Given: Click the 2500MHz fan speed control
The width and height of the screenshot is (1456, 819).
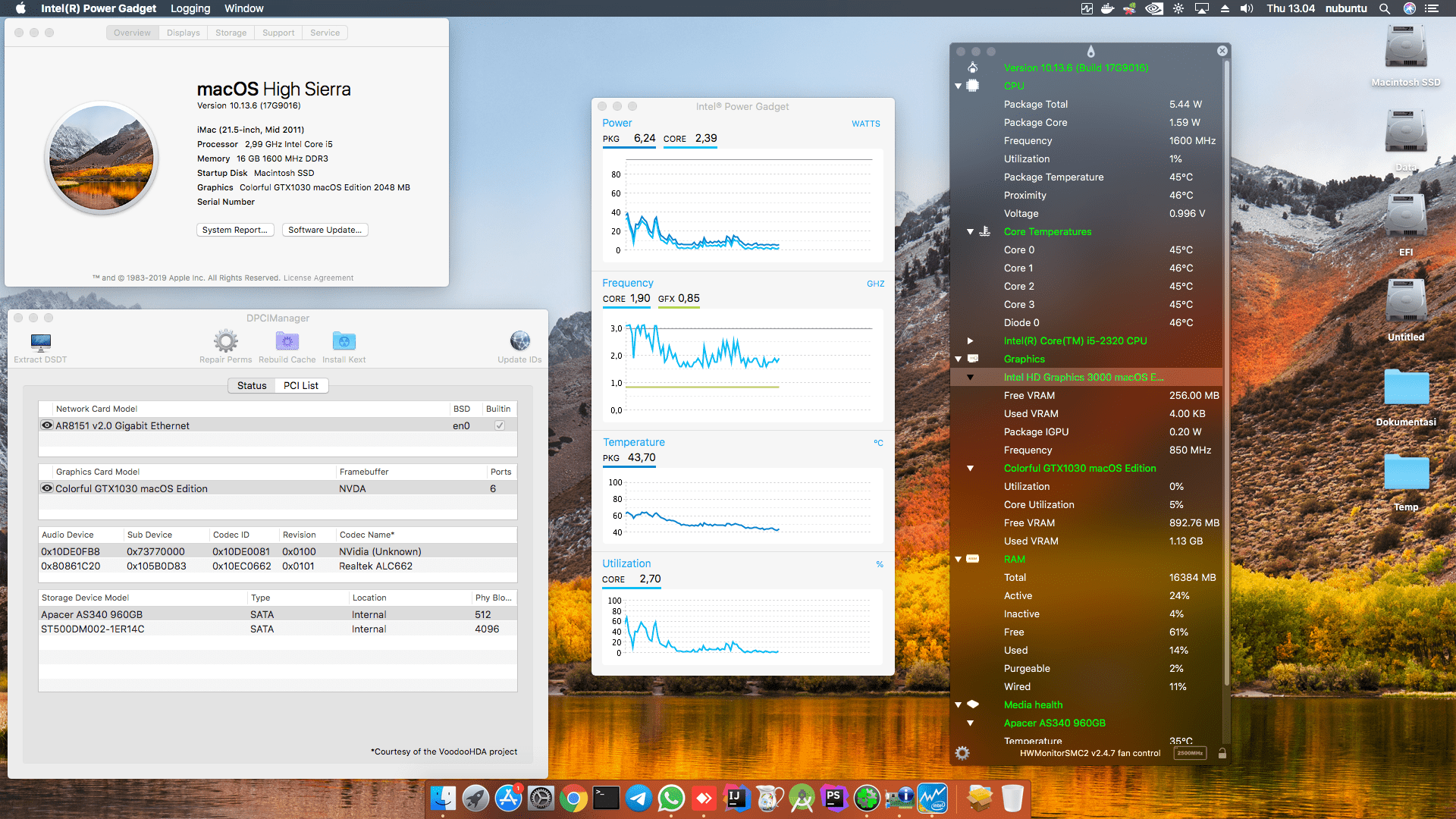Looking at the screenshot, I should (x=1190, y=753).
